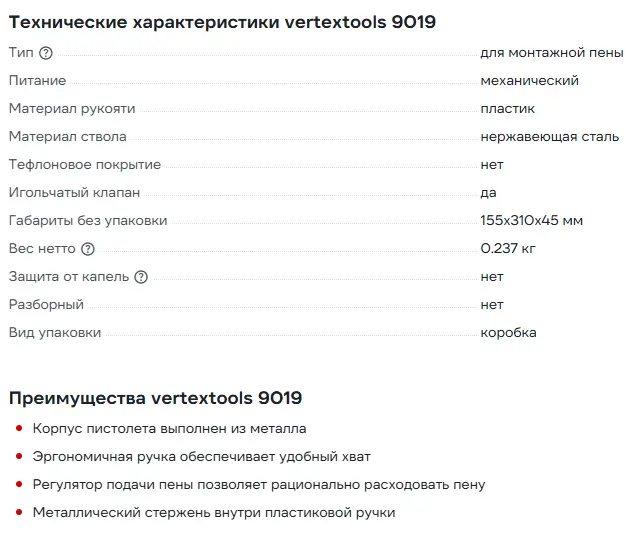
Task: Click the Регулятор подачи пены advantage line
Action: point(259,485)
